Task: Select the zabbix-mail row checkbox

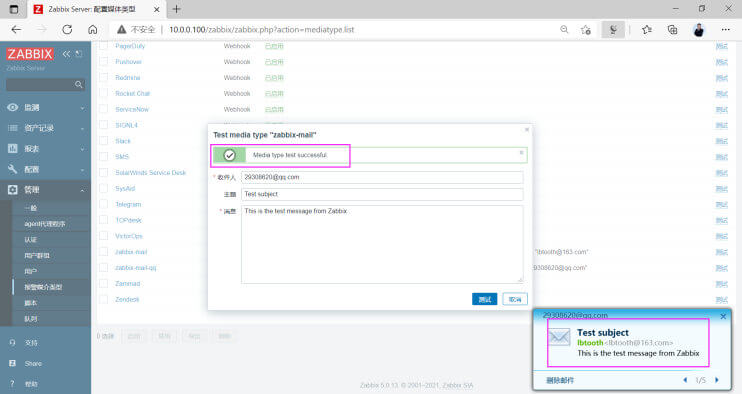Action: coord(104,252)
